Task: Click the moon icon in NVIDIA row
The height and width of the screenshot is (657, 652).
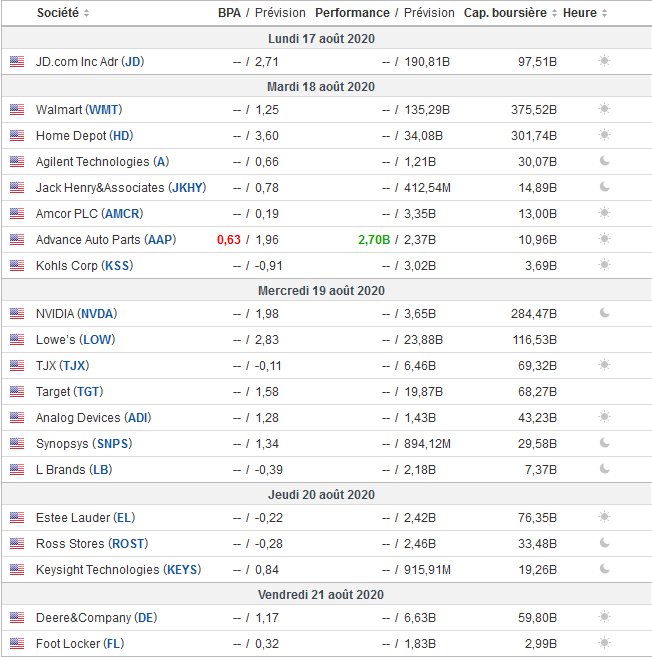Action: (x=604, y=313)
